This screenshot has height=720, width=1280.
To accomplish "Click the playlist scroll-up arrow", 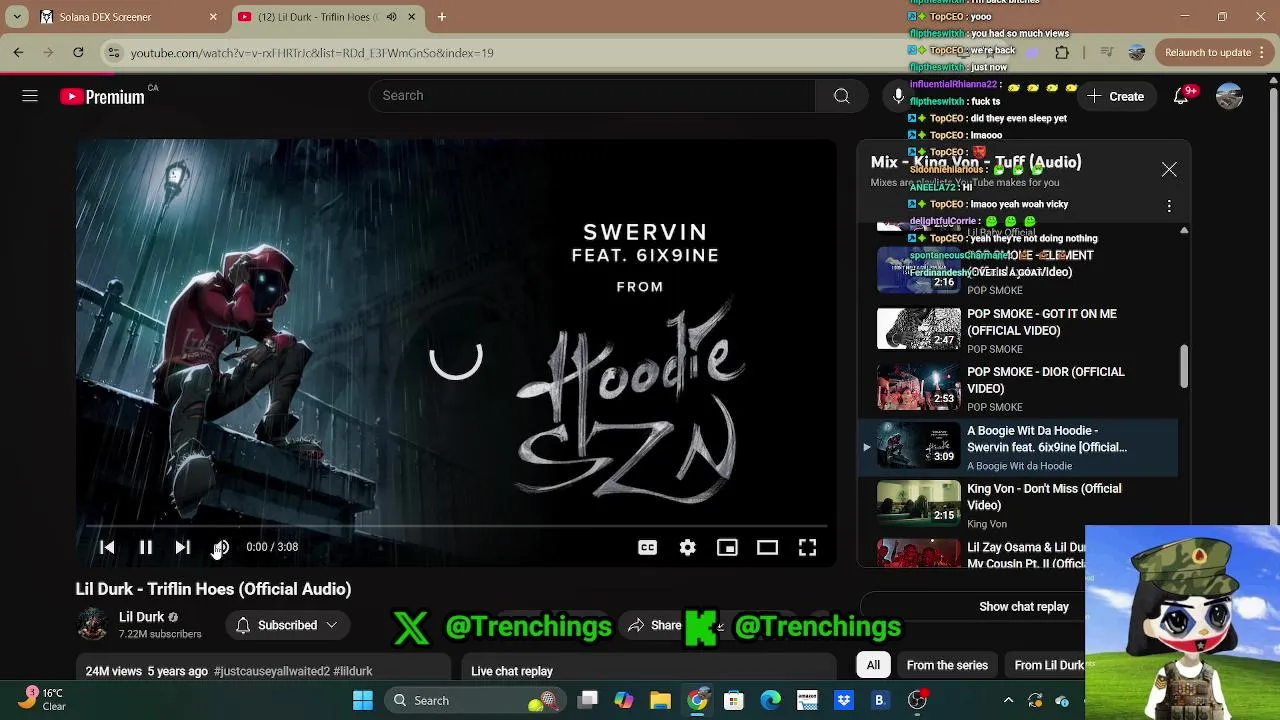I will pos(1184,230).
